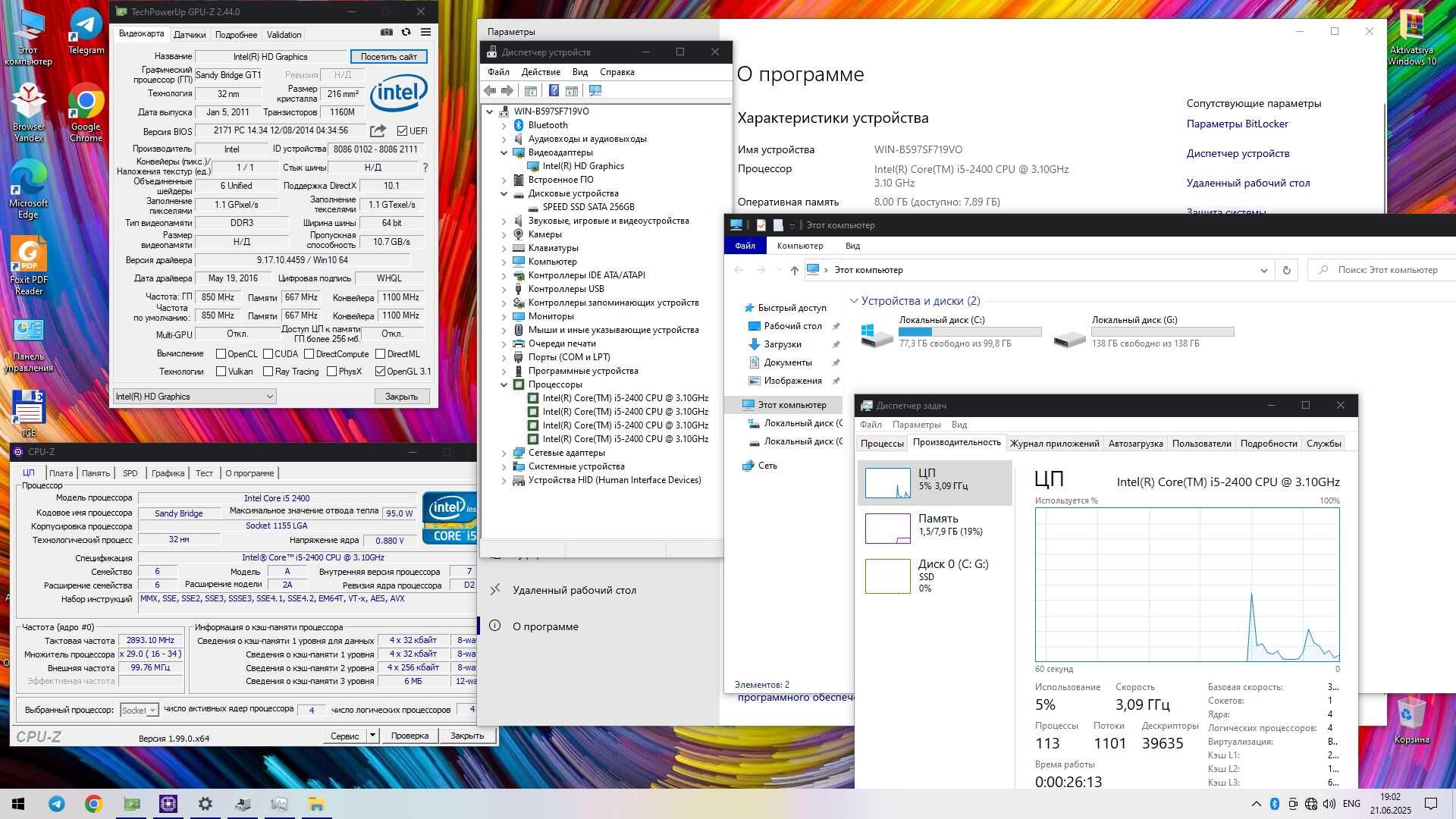This screenshot has width=1456, height=819.
Task: Collapse Устройства и диски section chevron
Action: 855,301
